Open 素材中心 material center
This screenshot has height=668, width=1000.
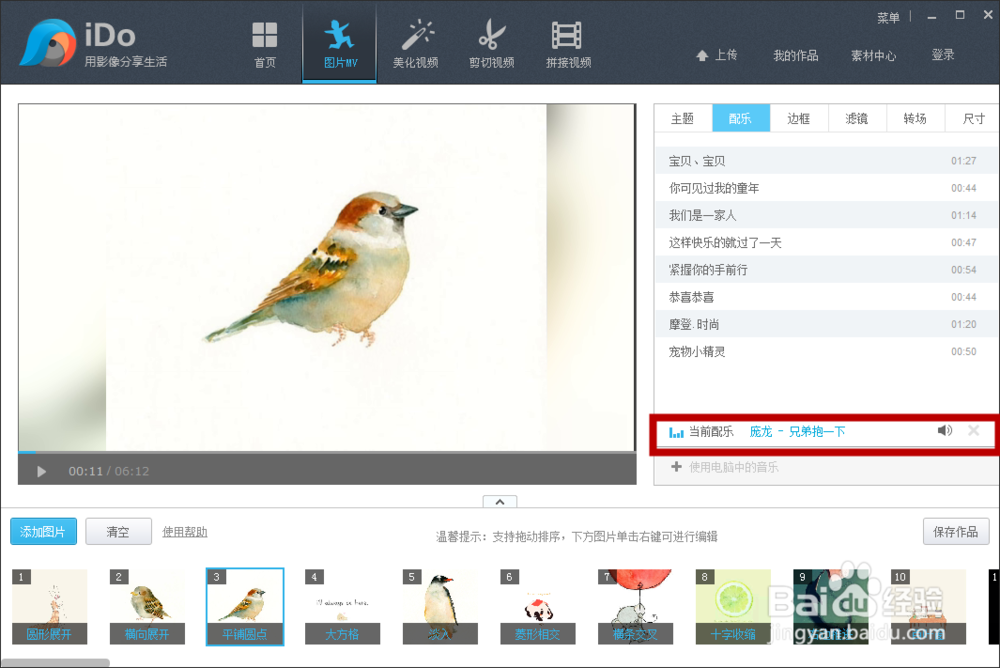(x=873, y=56)
